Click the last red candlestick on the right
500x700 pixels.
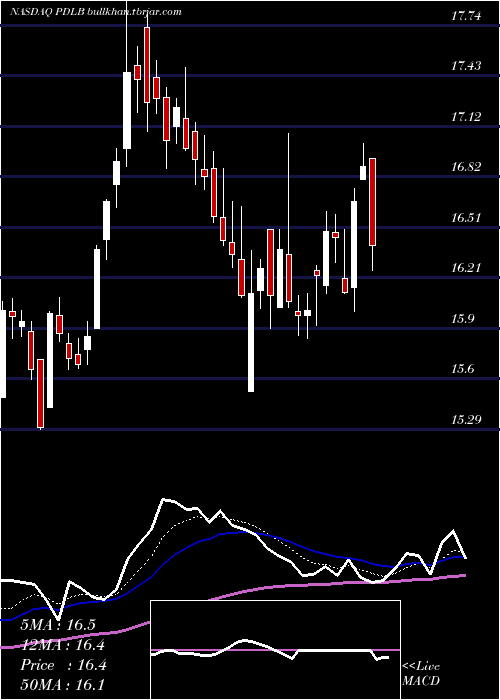(x=372, y=202)
